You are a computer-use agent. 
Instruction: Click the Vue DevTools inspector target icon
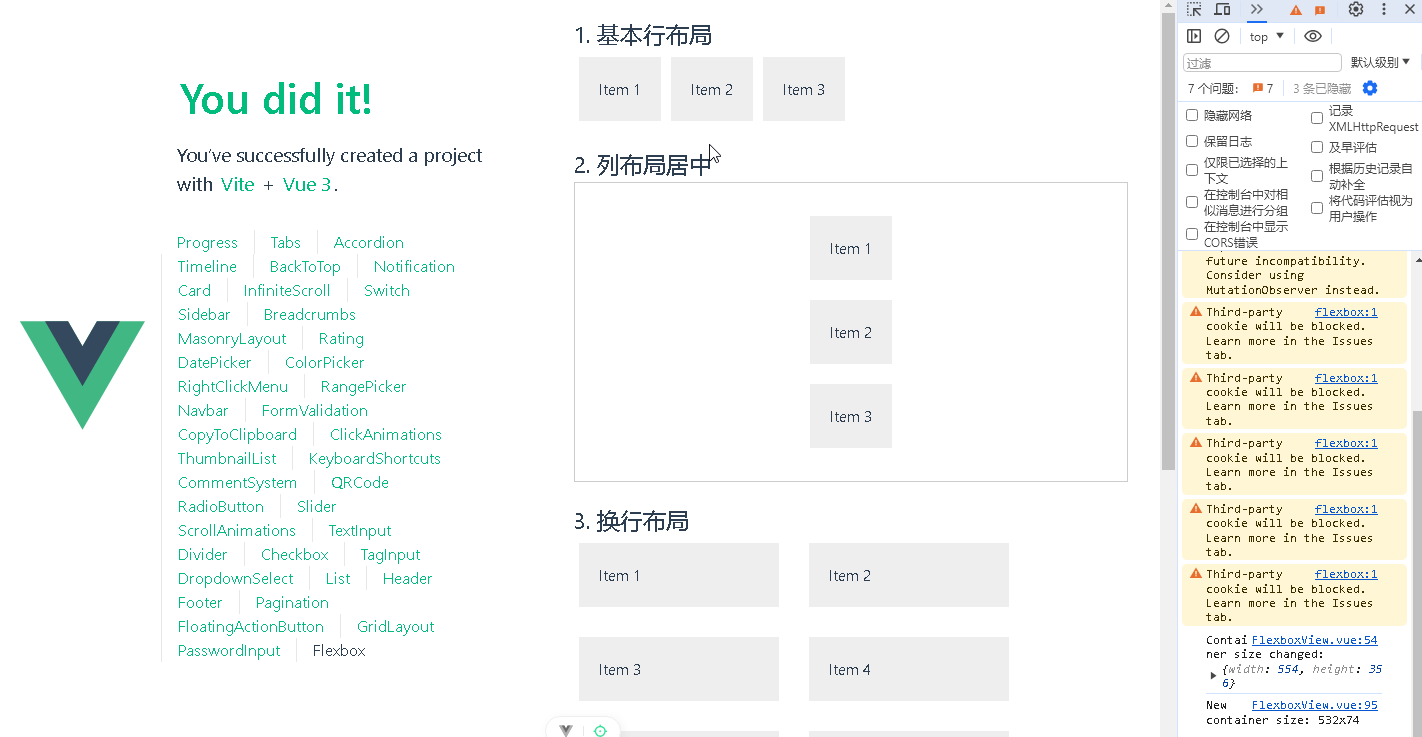pyautogui.click(x=600, y=730)
